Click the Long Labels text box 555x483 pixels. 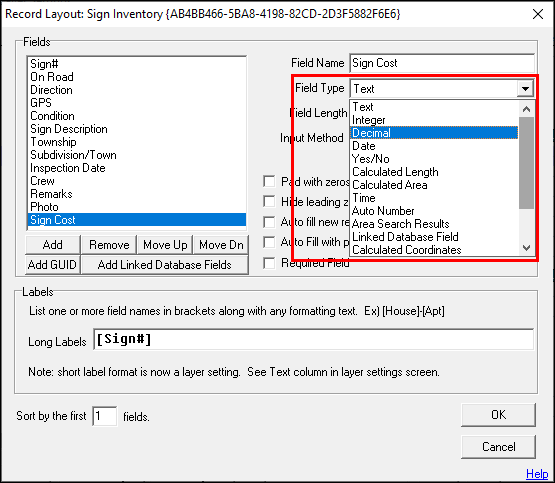click(314, 340)
